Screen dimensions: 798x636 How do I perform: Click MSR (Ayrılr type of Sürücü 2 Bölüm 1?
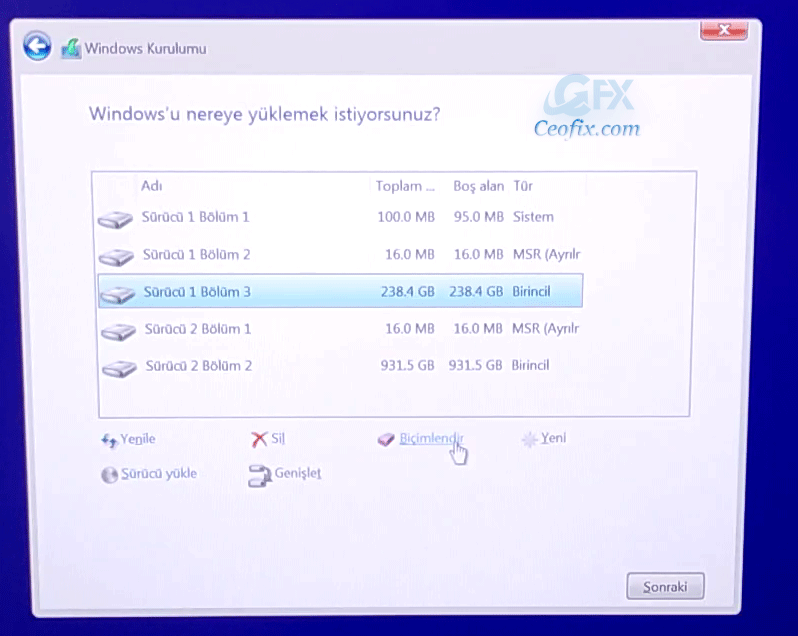click(x=545, y=328)
